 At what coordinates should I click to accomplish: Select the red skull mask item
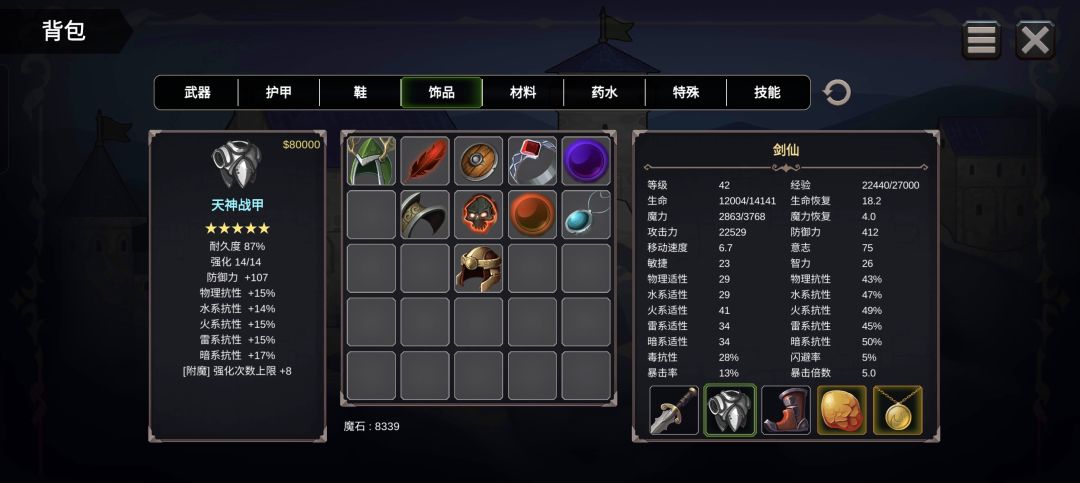coord(479,214)
